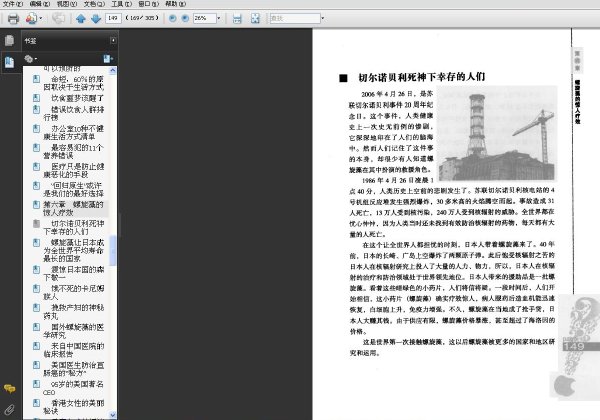The height and width of the screenshot is (420, 600).
Task: Click page icon beside 饮食噩梦该醒了 bookmark
Action: (36, 98)
